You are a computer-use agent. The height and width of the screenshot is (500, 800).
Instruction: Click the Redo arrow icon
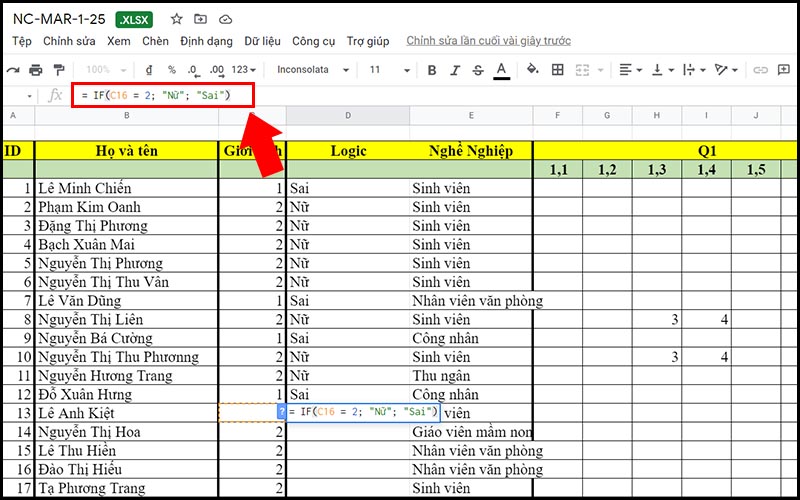(x=14, y=70)
